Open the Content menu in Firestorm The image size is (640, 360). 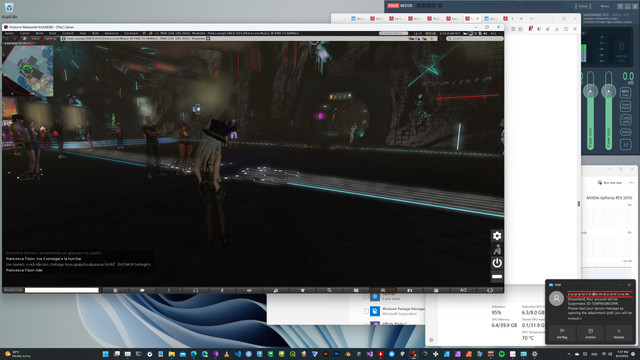point(68,33)
